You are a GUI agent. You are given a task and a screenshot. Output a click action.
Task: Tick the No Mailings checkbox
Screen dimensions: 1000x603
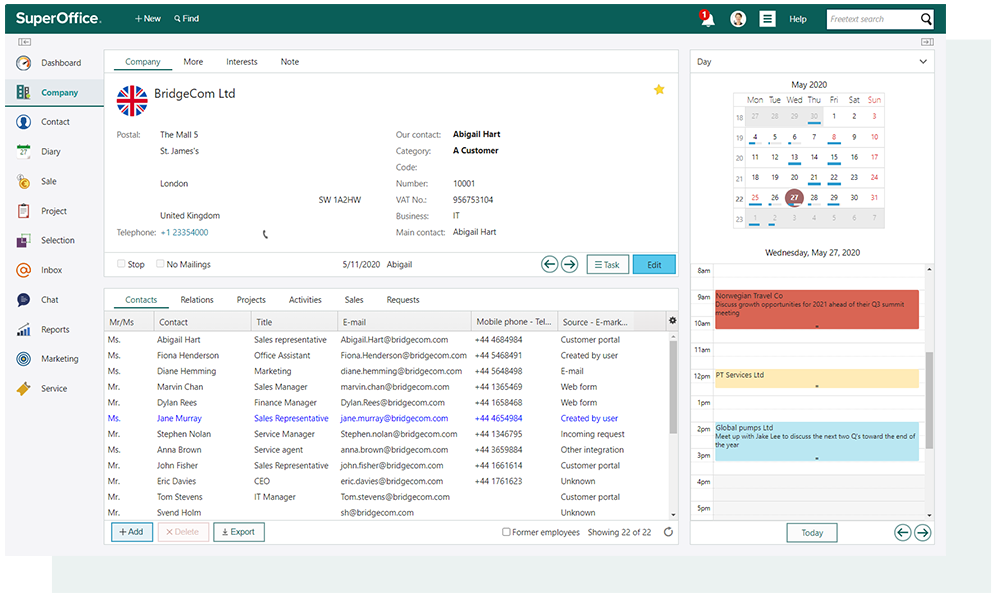[160, 265]
